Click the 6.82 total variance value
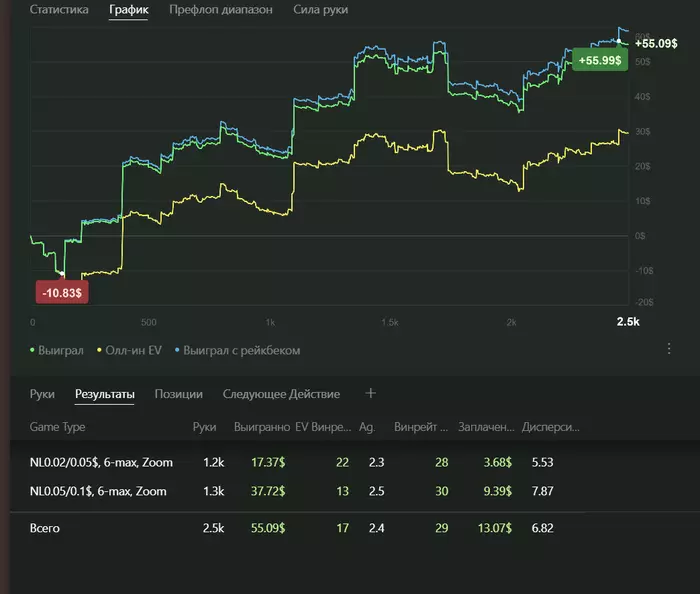 [x=542, y=528]
